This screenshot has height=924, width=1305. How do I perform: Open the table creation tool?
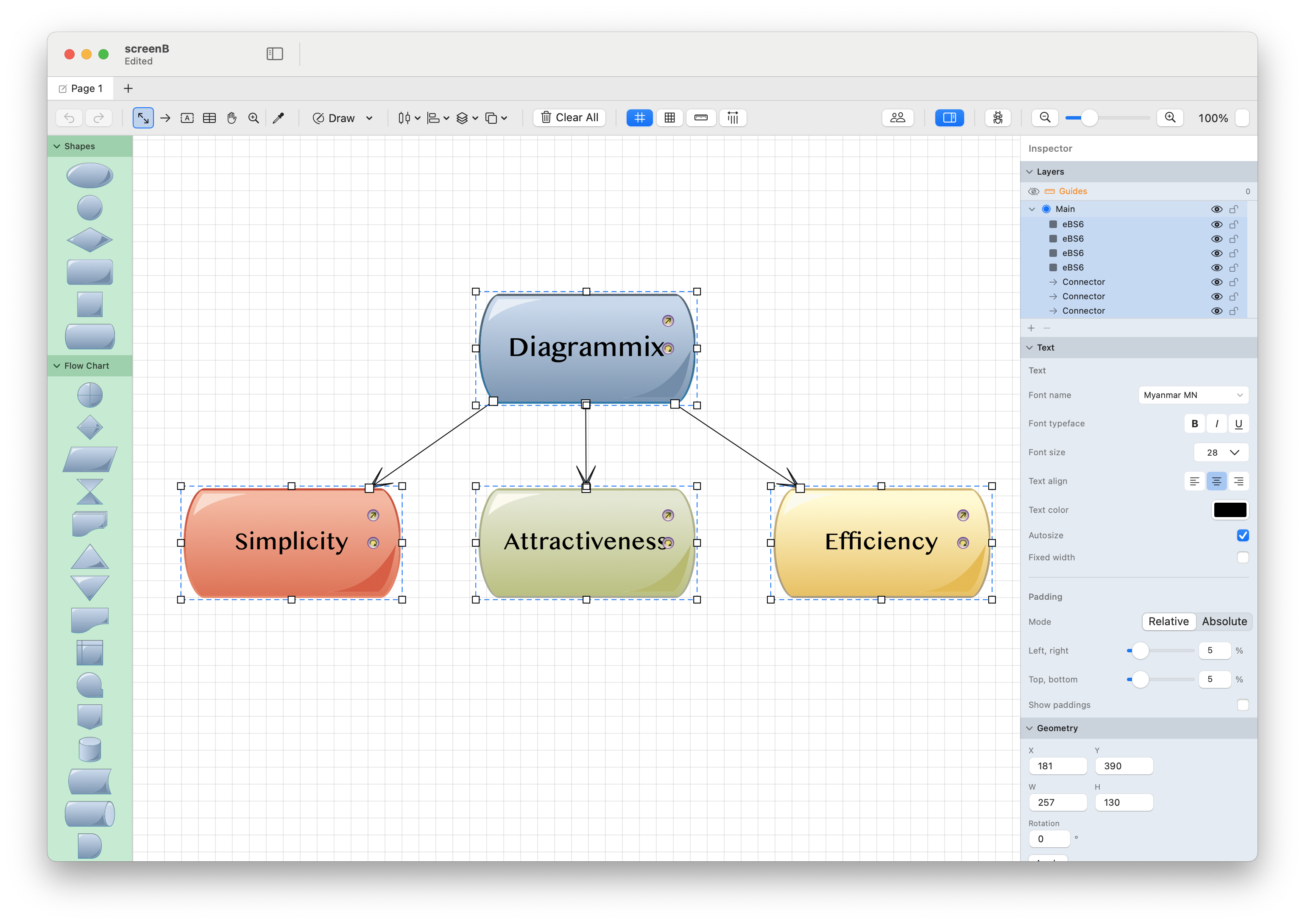pyautogui.click(x=209, y=118)
